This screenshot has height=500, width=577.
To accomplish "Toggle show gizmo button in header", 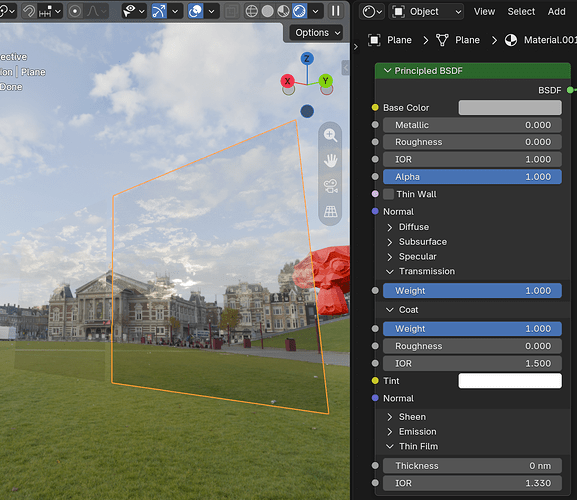I will [x=159, y=11].
